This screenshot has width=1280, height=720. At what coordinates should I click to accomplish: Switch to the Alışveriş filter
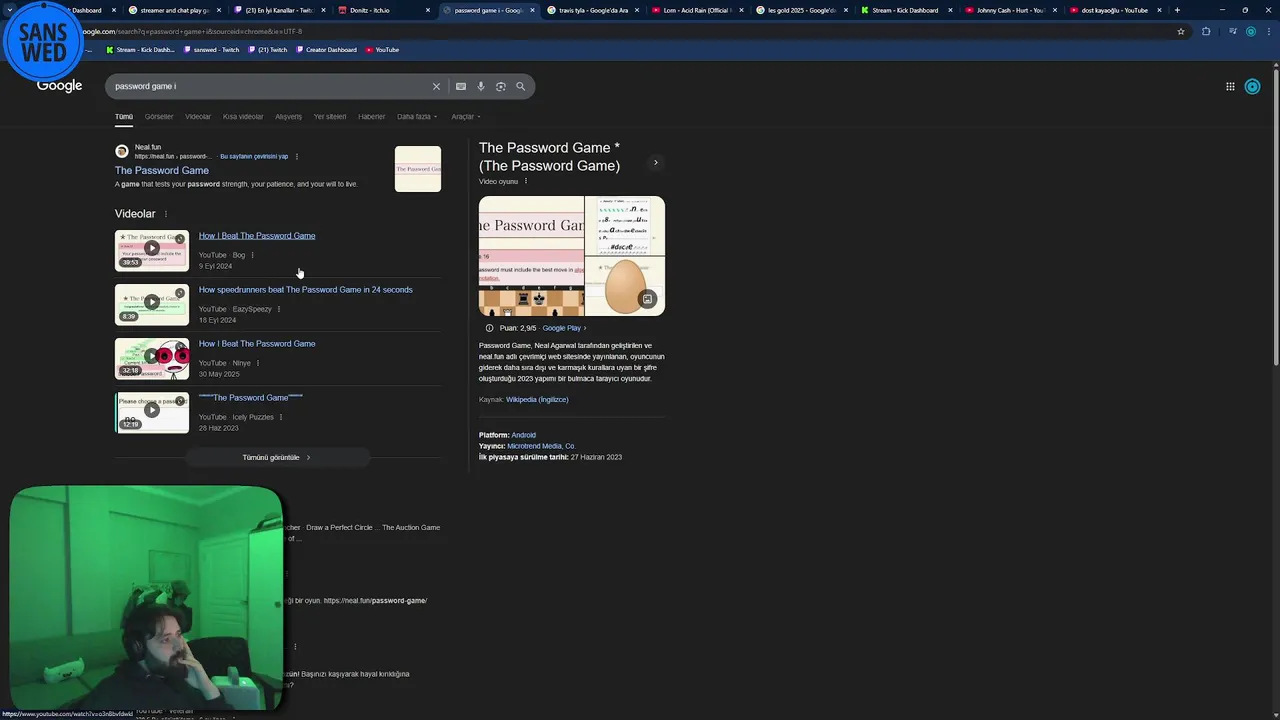[x=289, y=117]
